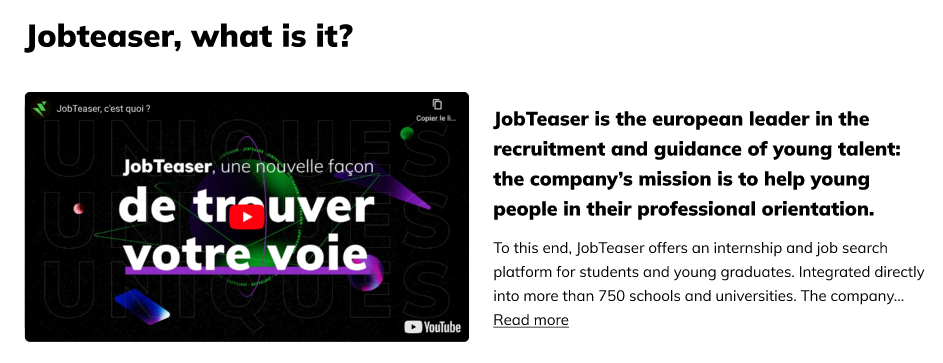Viewport: 943px width, 363px height.
Task: Click the "Copier le li..." label
Action: click(x=436, y=118)
